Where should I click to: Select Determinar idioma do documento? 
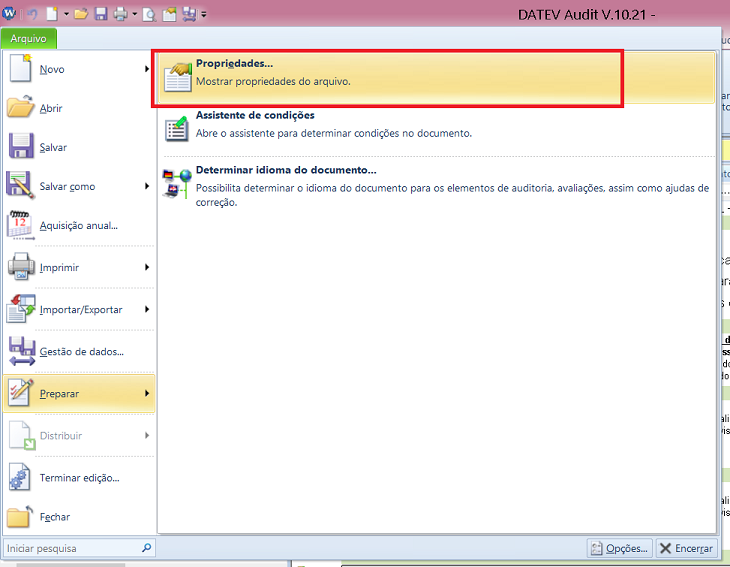(x=437, y=185)
